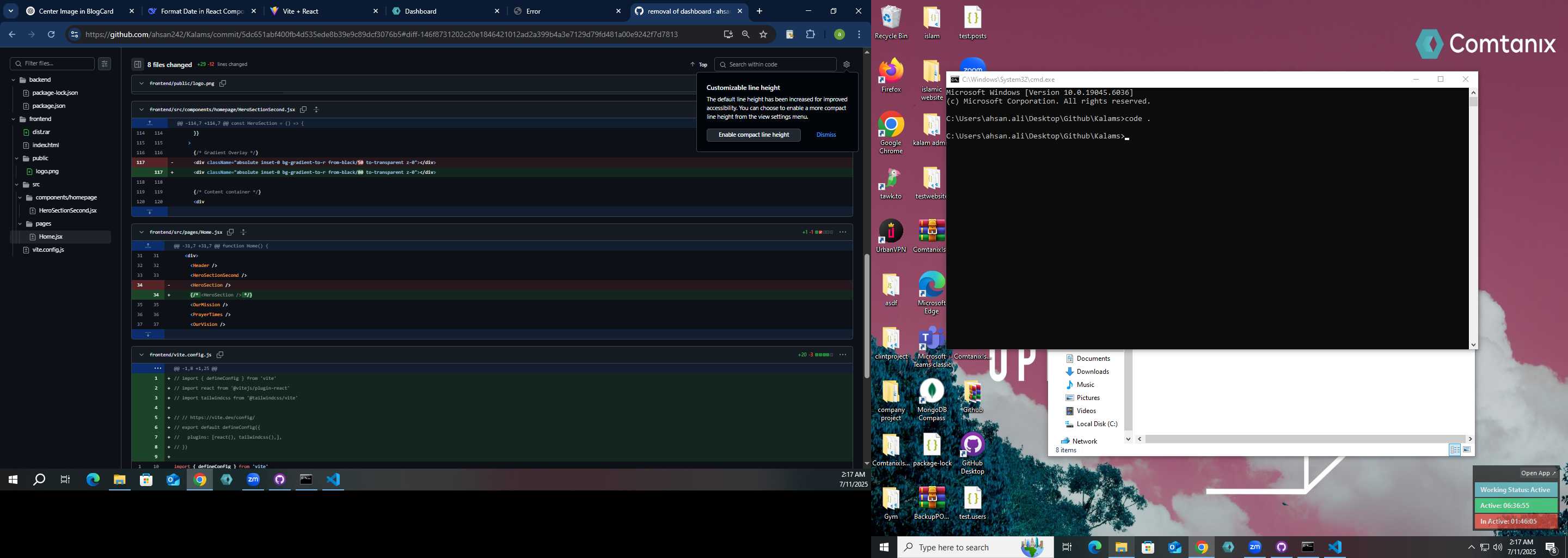Expand lines above the Home function hunk

tap(148, 246)
